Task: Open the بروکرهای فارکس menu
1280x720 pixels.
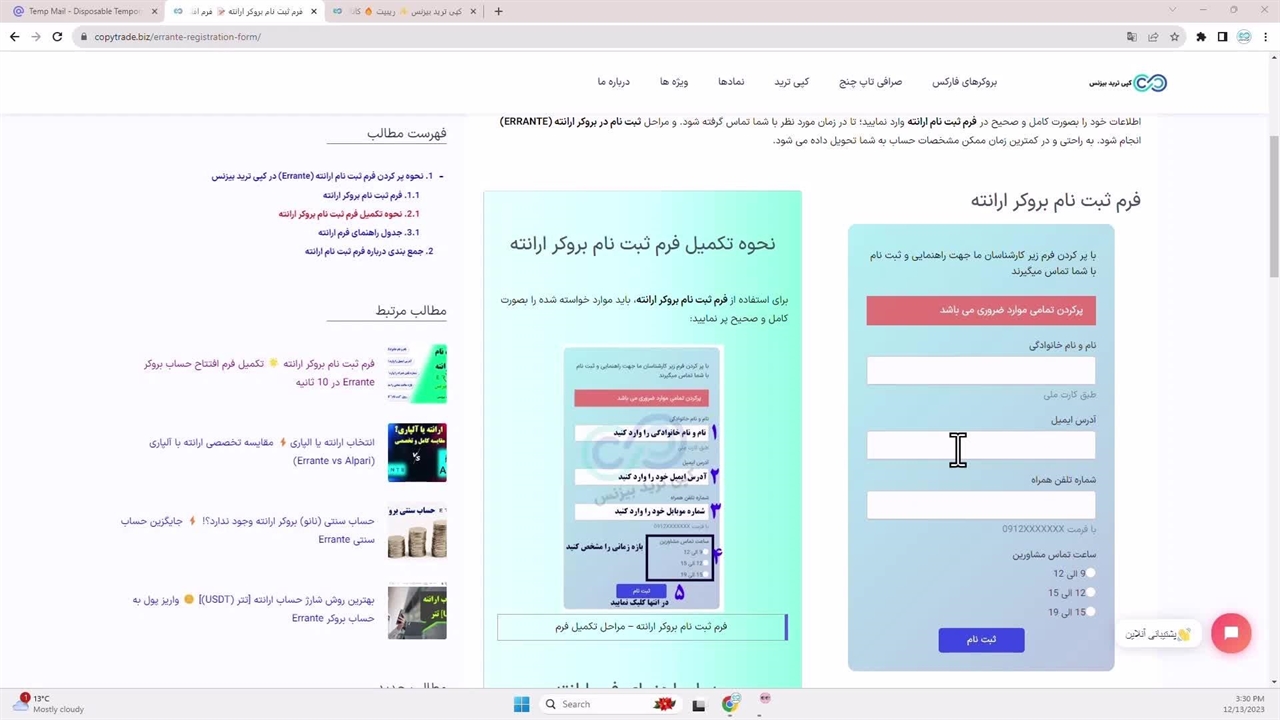Action: [x=964, y=82]
